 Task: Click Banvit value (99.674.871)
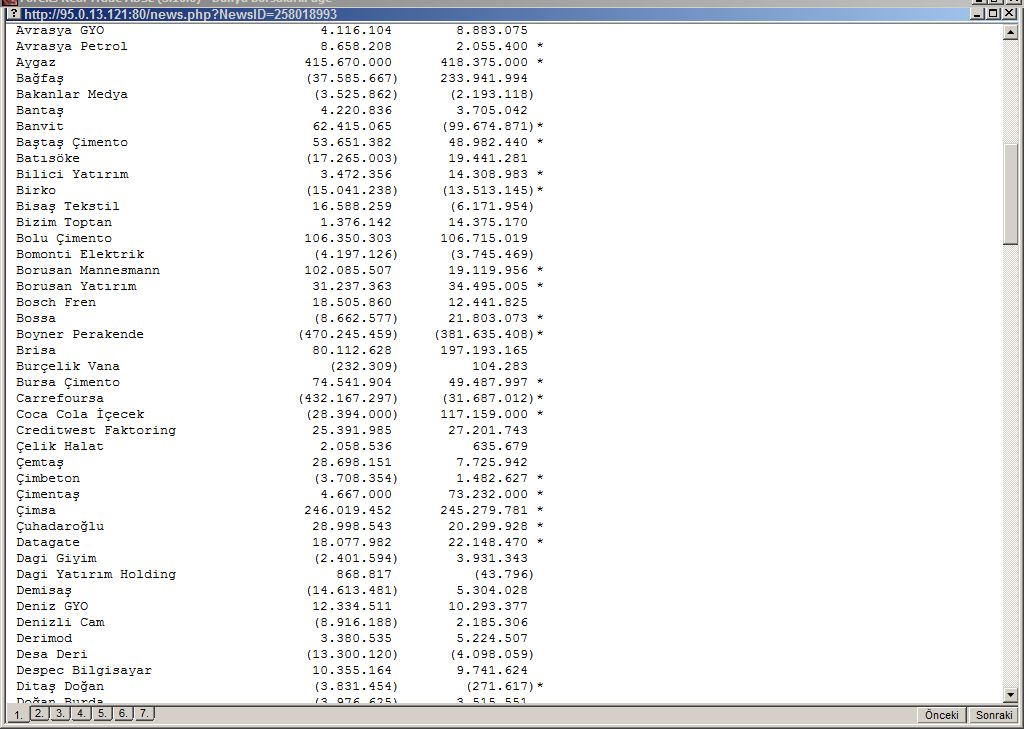pyautogui.click(x=488, y=126)
